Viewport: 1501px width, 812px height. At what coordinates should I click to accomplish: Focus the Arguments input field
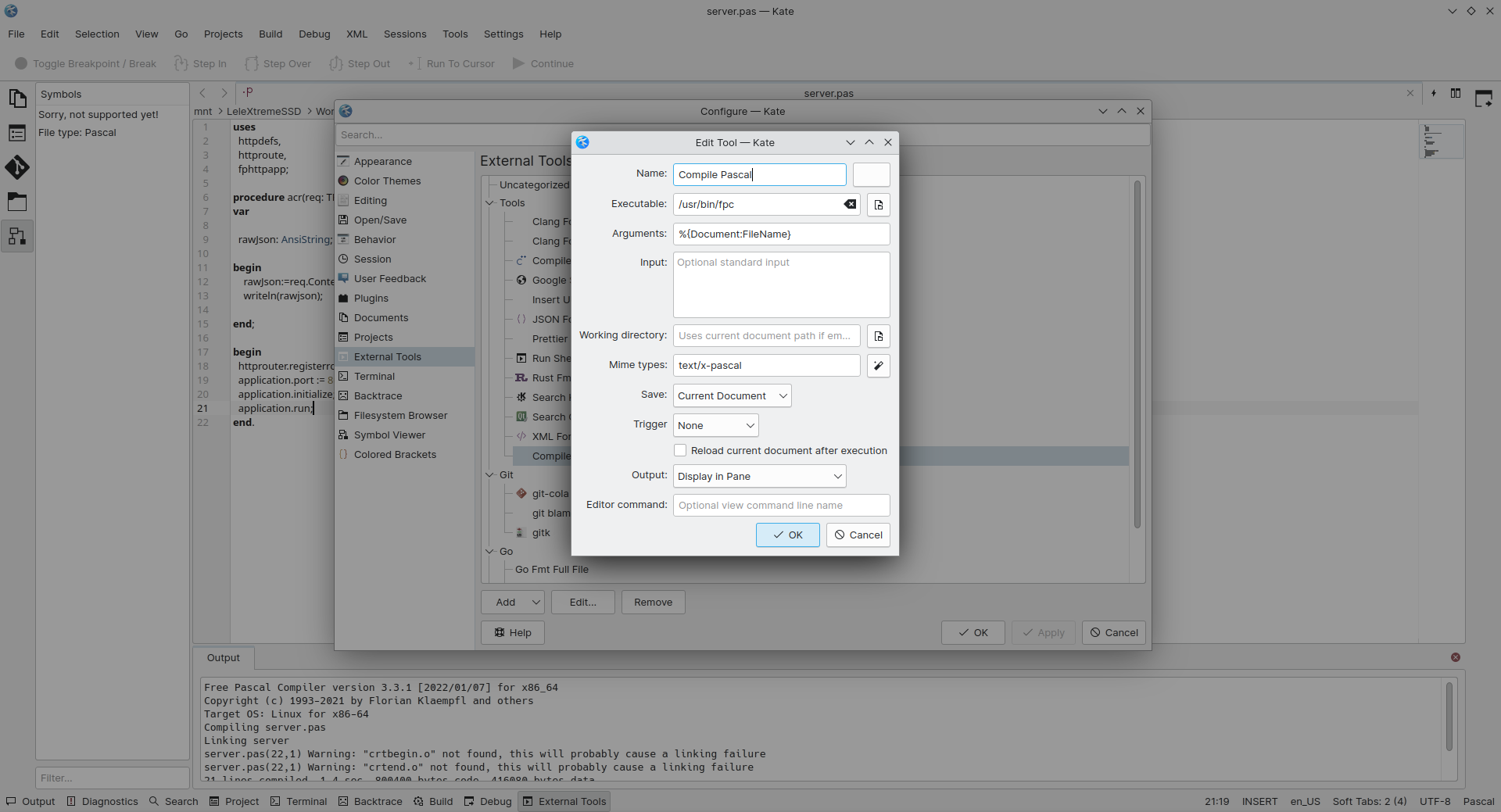click(x=782, y=234)
